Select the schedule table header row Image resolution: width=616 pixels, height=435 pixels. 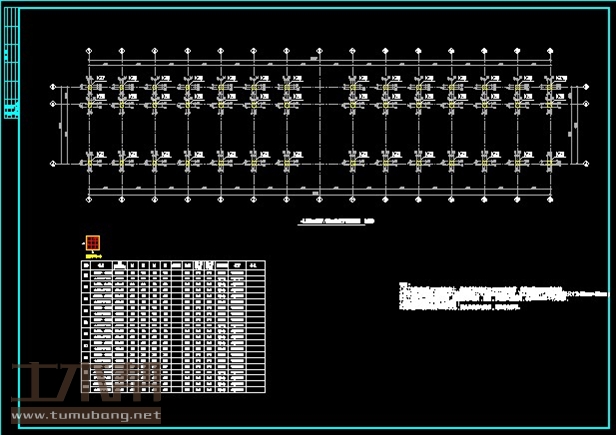coord(172,266)
